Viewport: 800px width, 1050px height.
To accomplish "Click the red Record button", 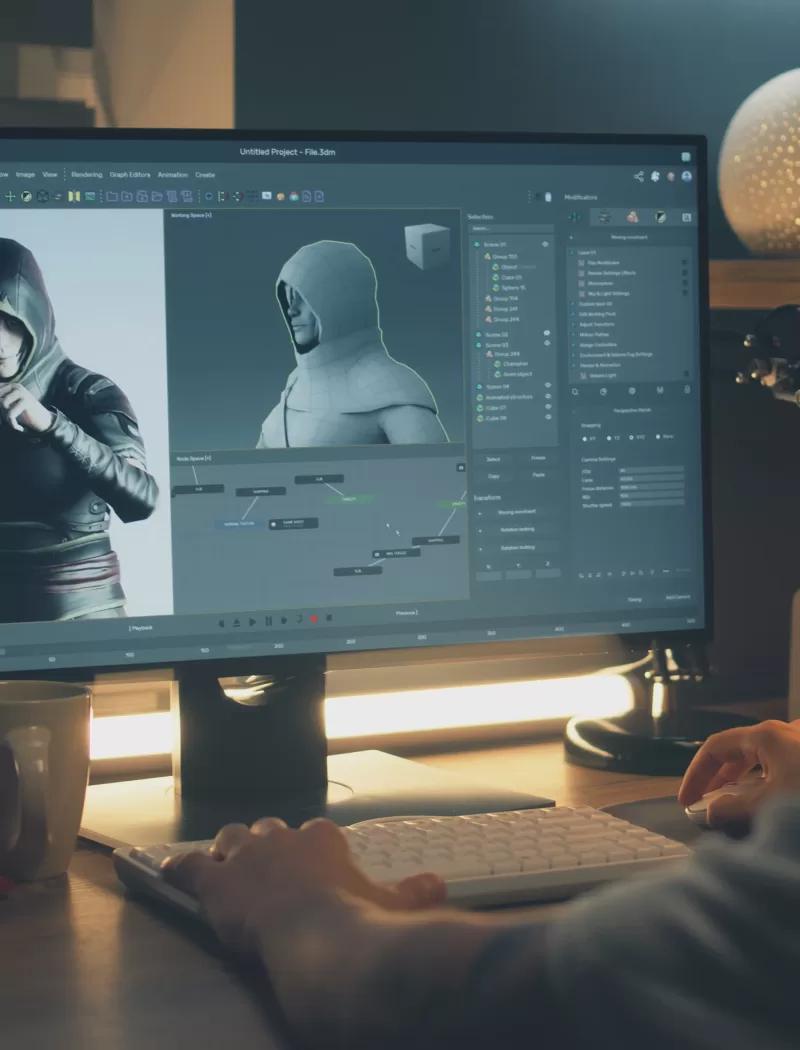I will pyautogui.click(x=313, y=619).
